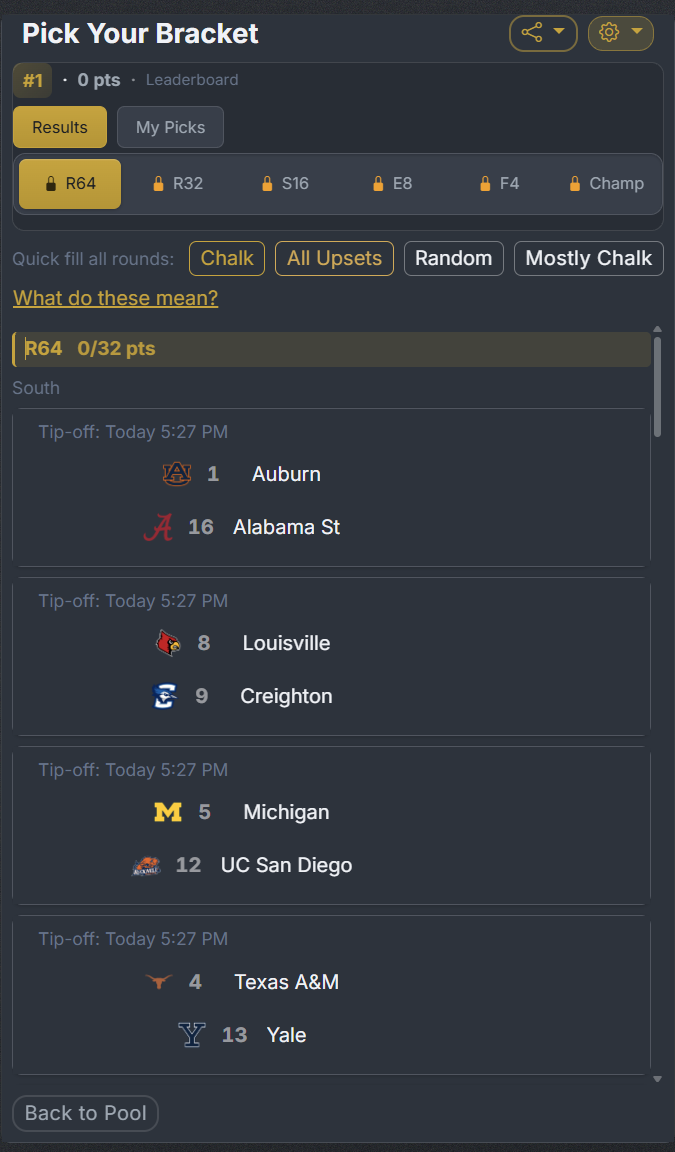Click the share bracket icon
675x1152 pixels.
[x=532, y=33]
